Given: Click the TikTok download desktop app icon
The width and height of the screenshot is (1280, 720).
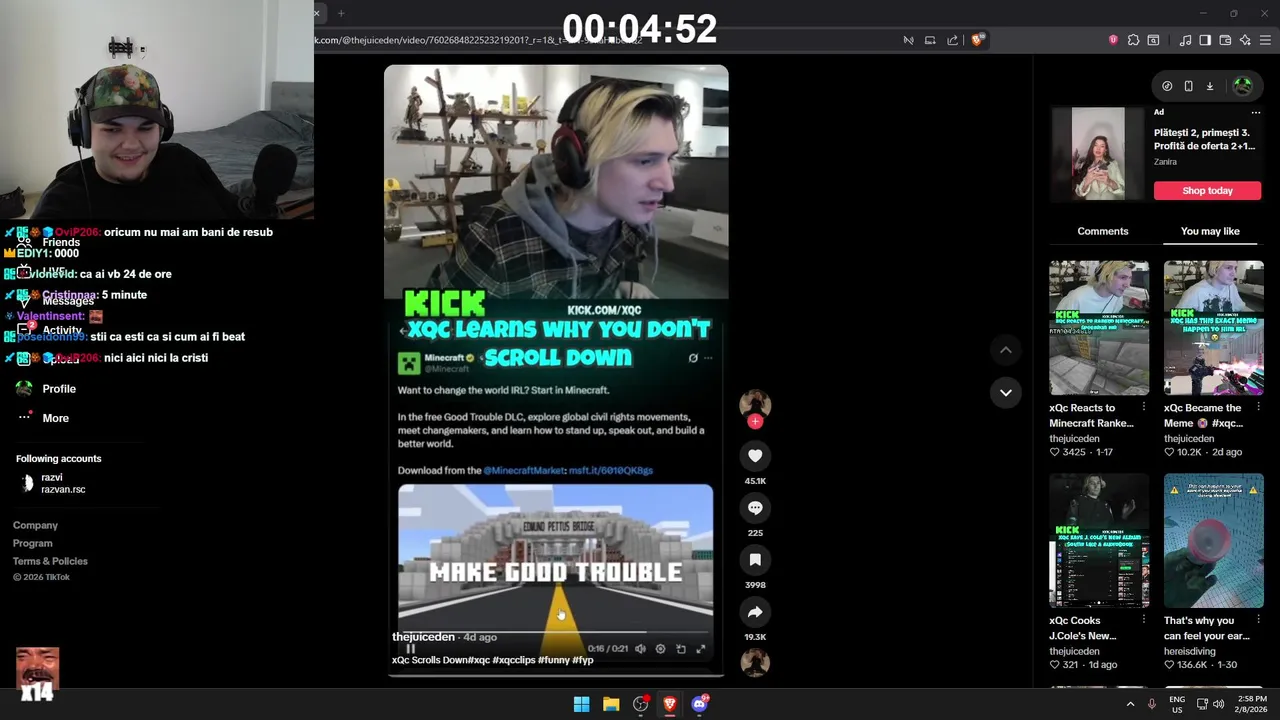Looking at the screenshot, I should (1209, 86).
